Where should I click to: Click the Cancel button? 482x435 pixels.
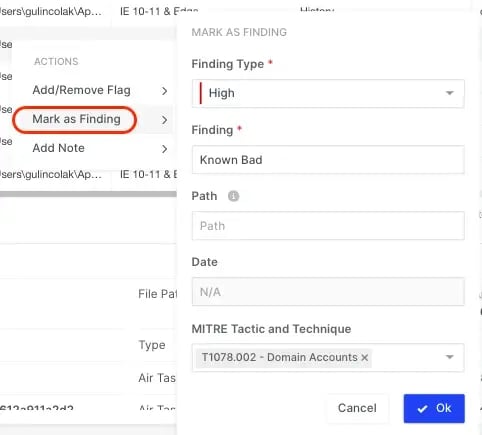(357, 408)
